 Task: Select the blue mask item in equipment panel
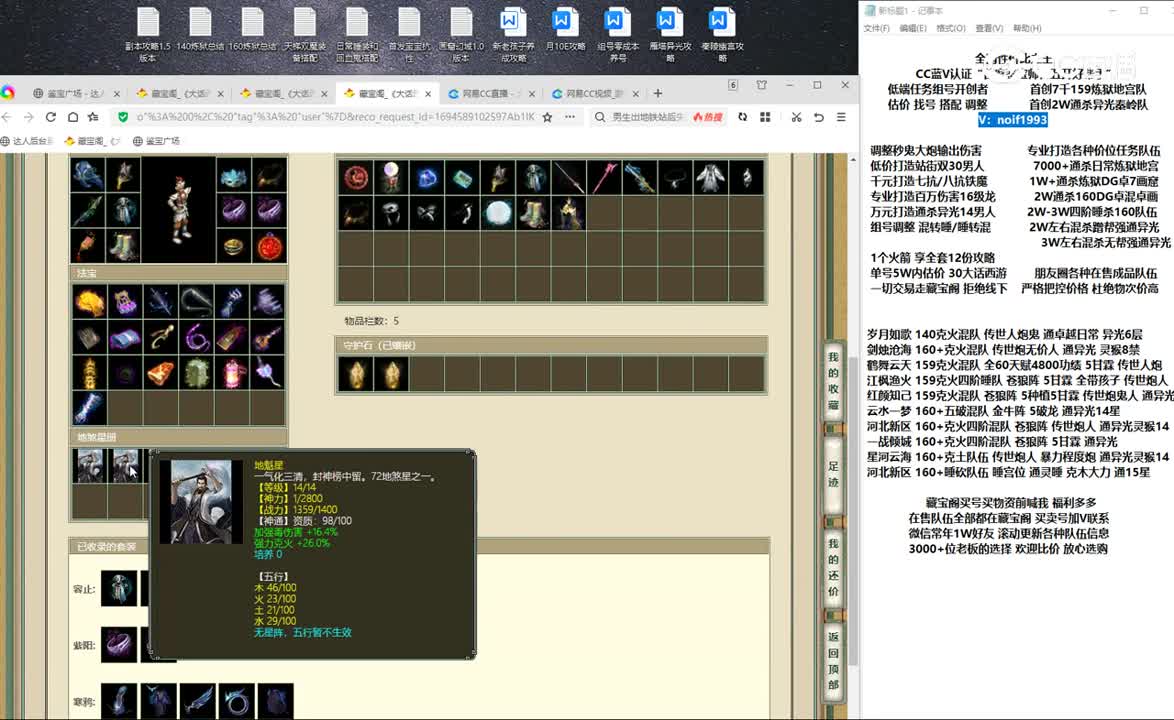[x=234, y=176]
